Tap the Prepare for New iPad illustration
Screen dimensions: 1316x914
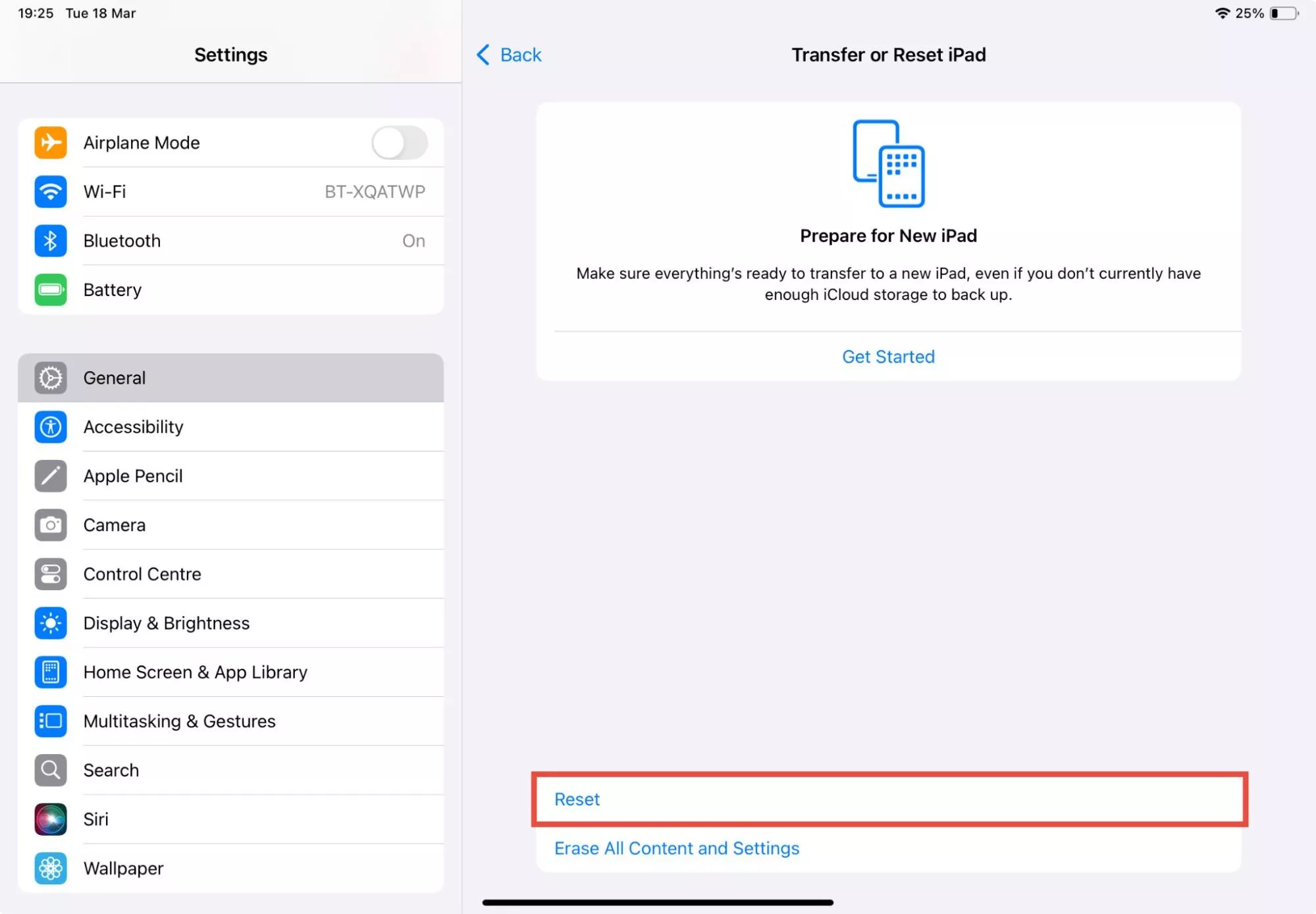[888, 163]
